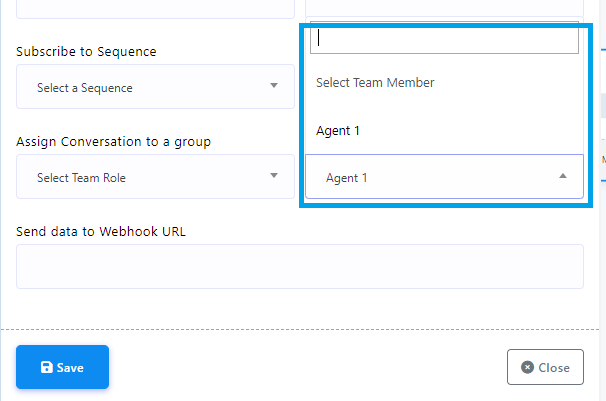Click the partially visible field above the search box

coord(444,8)
